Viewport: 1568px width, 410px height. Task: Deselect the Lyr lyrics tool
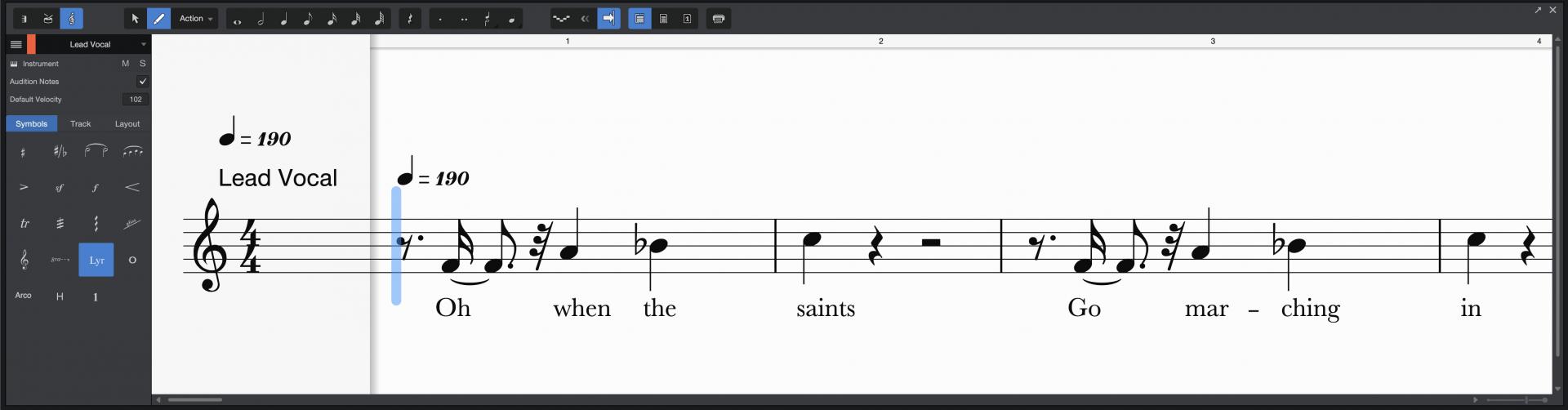96,260
